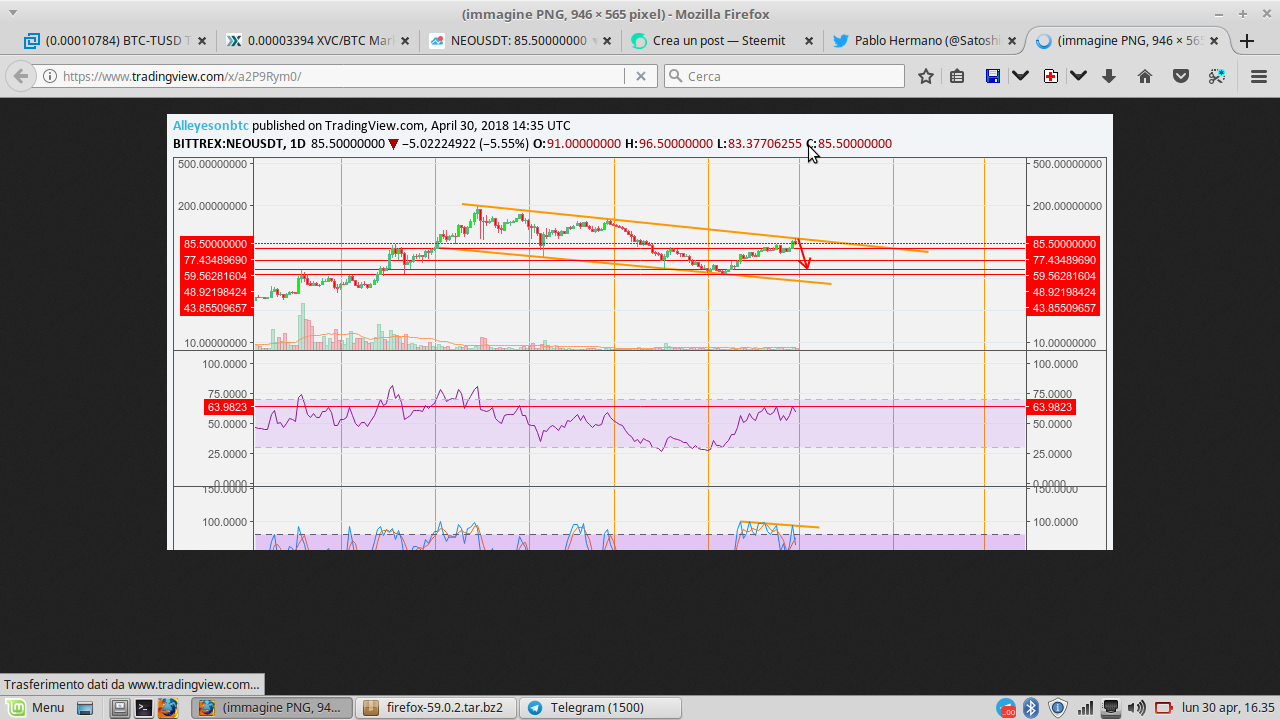Switch to the Pablo Hermano Twitter tab
The height and width of the screenshot is (720, 1280).
pyautogui.click(x=924, y=41)
